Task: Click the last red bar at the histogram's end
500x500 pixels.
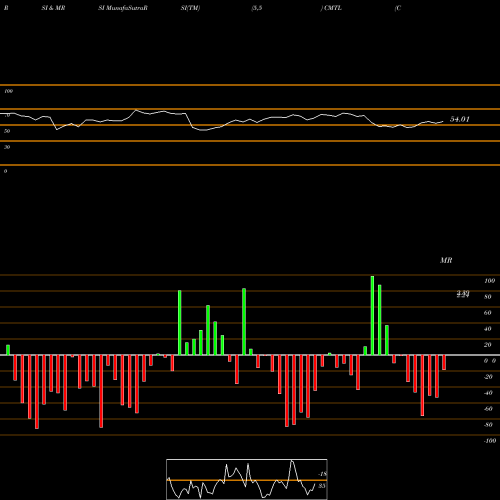Action: tap(444, 362)
